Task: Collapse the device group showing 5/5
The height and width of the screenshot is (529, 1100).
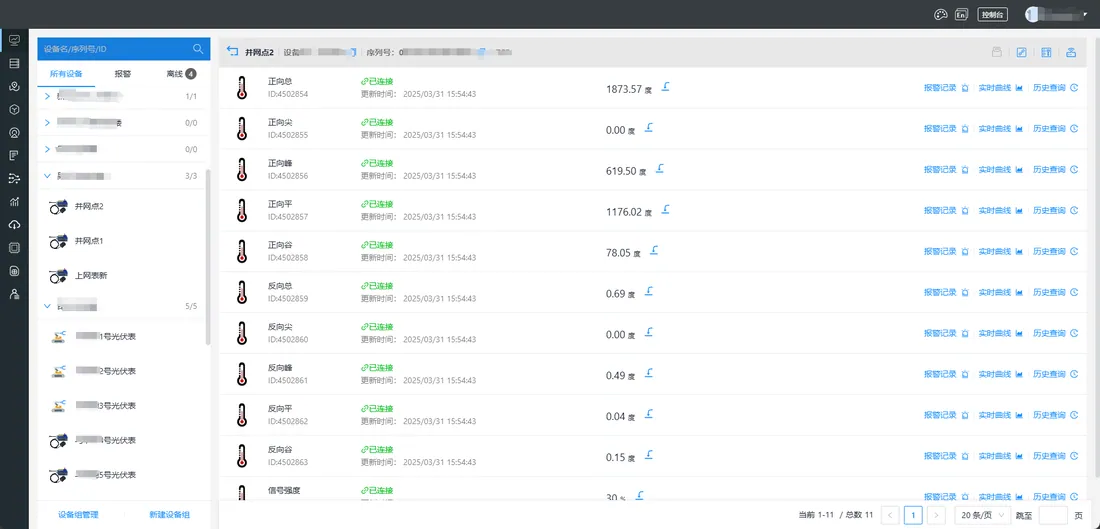Action: pyautogui.click(x=48, y=307)
